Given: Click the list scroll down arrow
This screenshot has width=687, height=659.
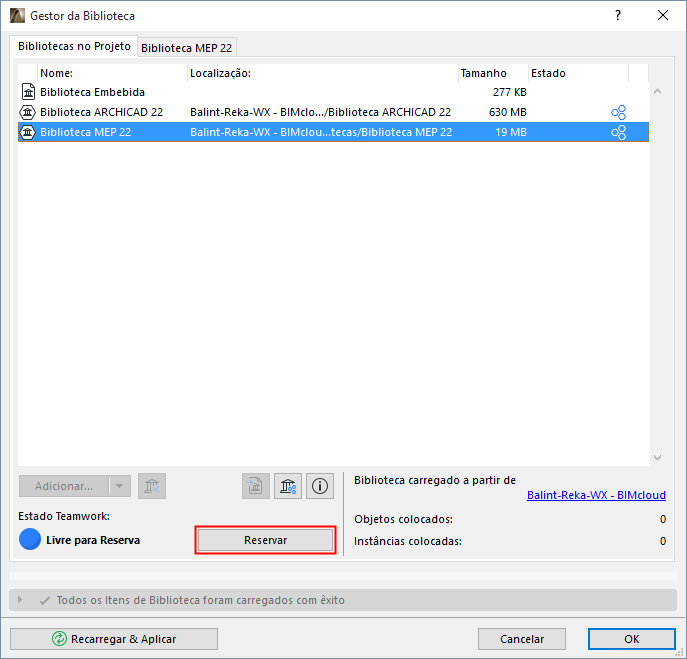Looking at the screenshot, I should 657,458.
